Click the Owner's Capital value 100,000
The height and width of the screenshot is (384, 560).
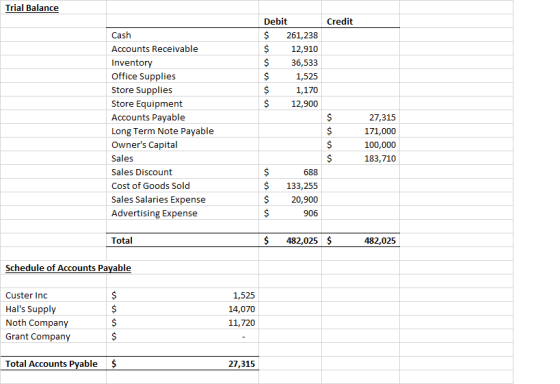tap(380, 145)
